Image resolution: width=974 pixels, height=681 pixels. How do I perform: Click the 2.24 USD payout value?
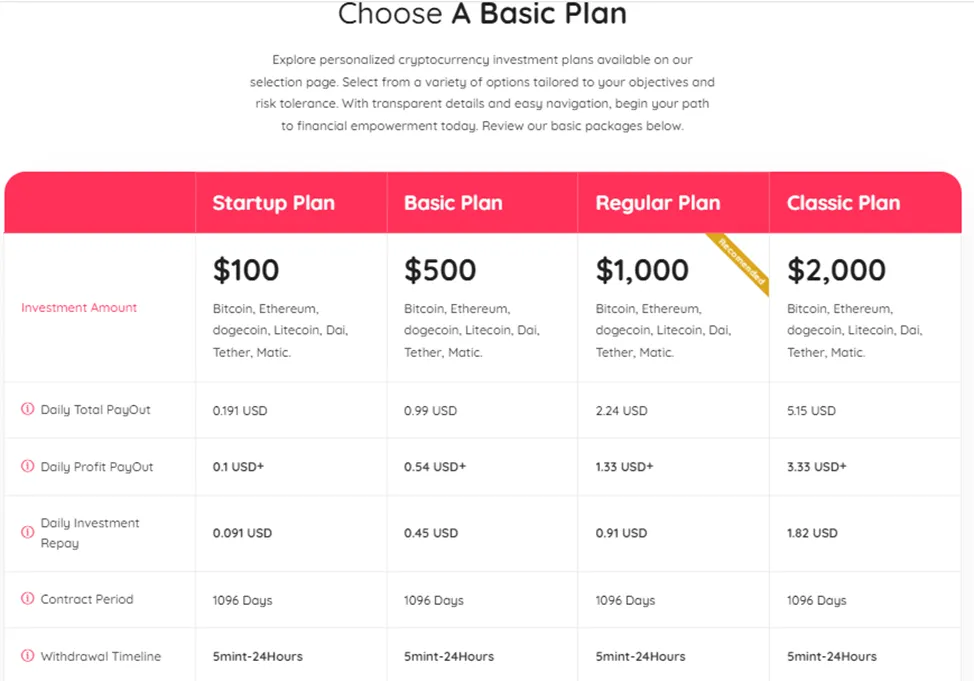tap(621, 411)
